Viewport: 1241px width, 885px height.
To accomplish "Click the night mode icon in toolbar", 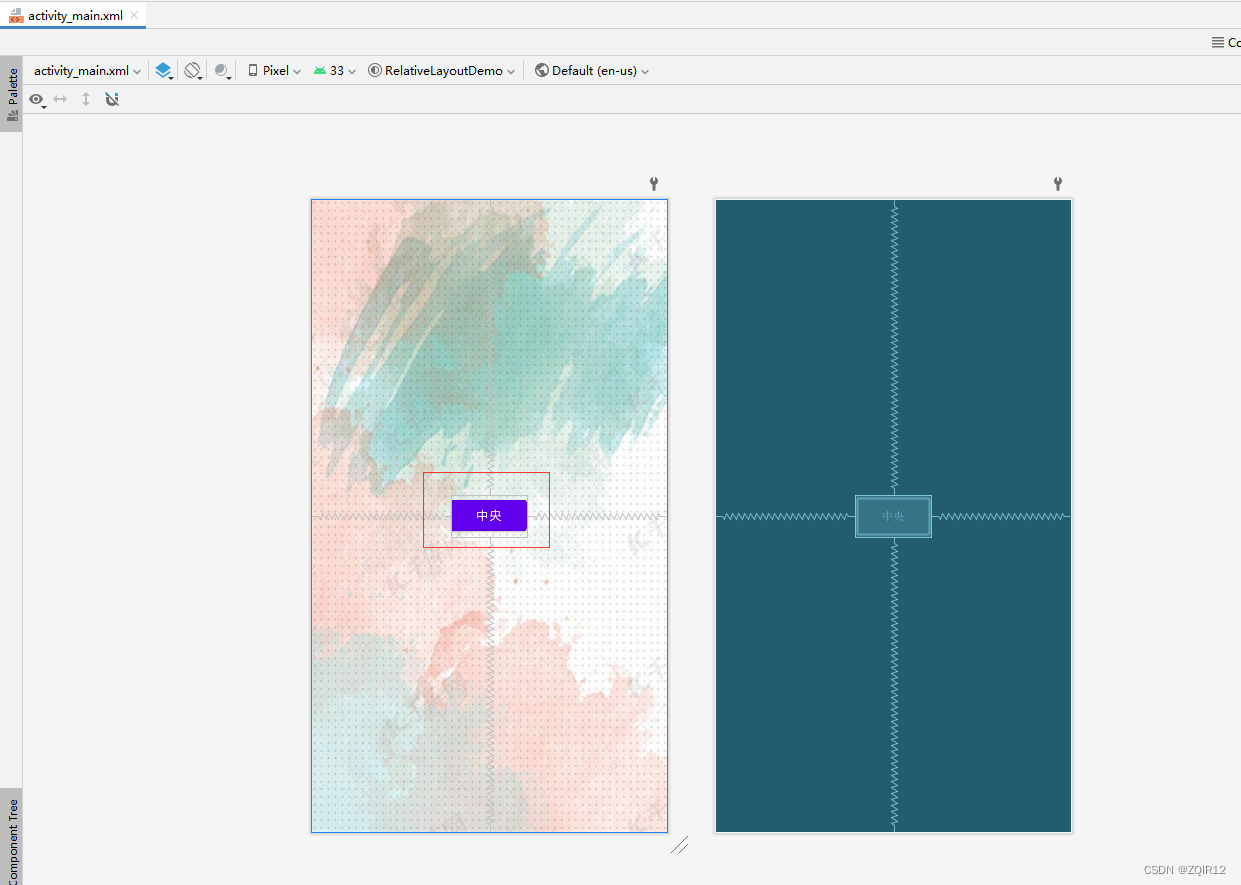I will (x=222, y=70).
